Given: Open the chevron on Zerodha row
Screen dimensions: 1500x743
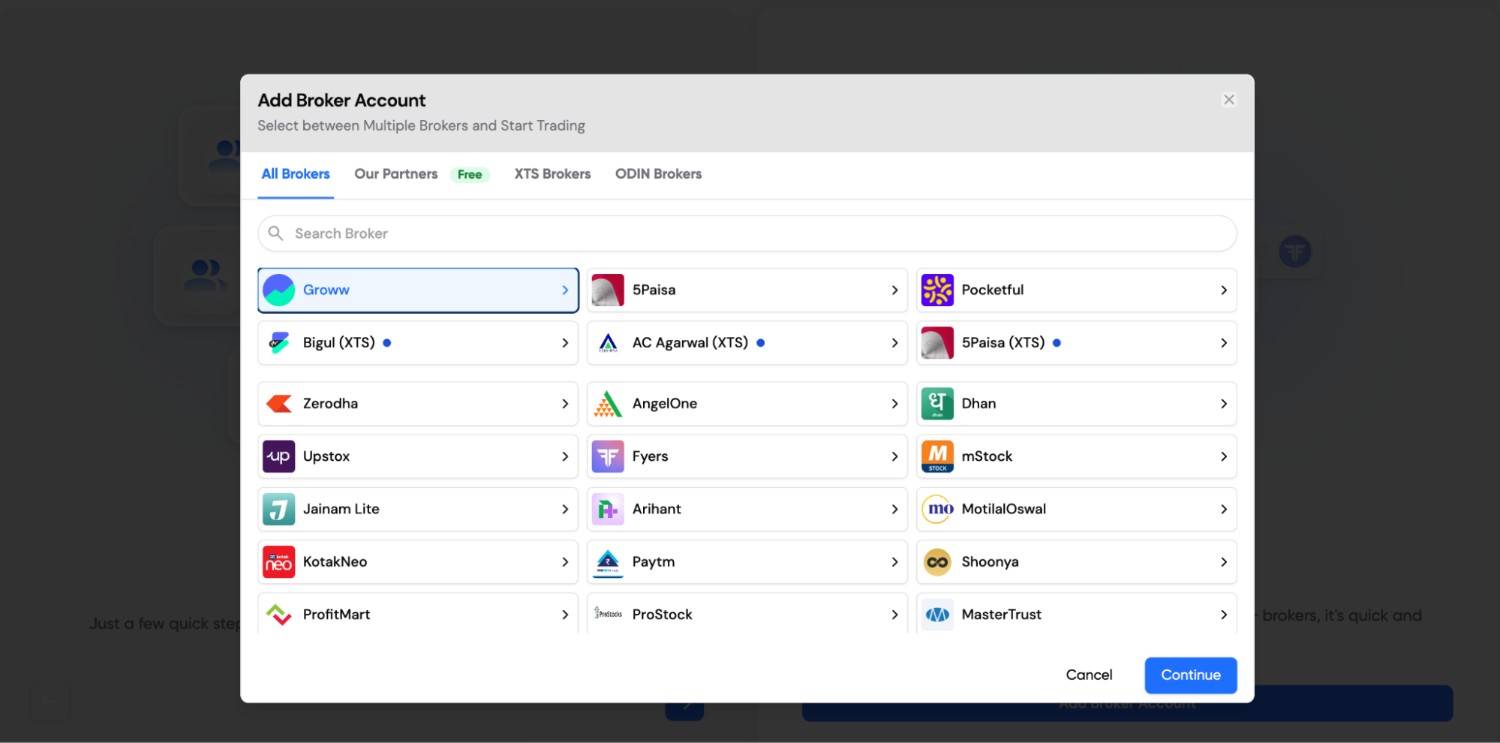Looking at the screenshot, I should point(565,404).
